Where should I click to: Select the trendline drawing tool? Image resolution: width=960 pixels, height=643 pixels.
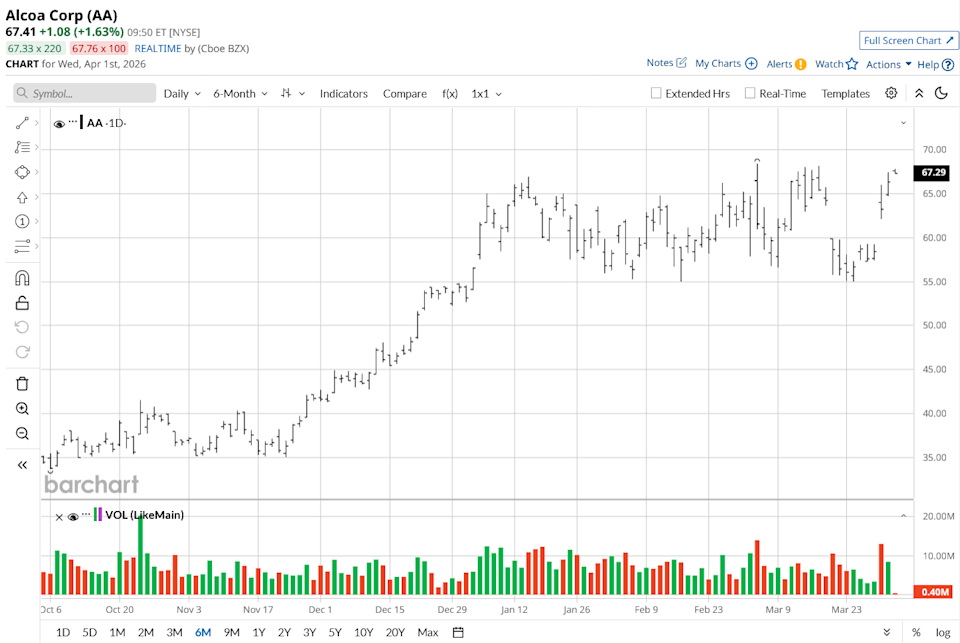(22, 123)
